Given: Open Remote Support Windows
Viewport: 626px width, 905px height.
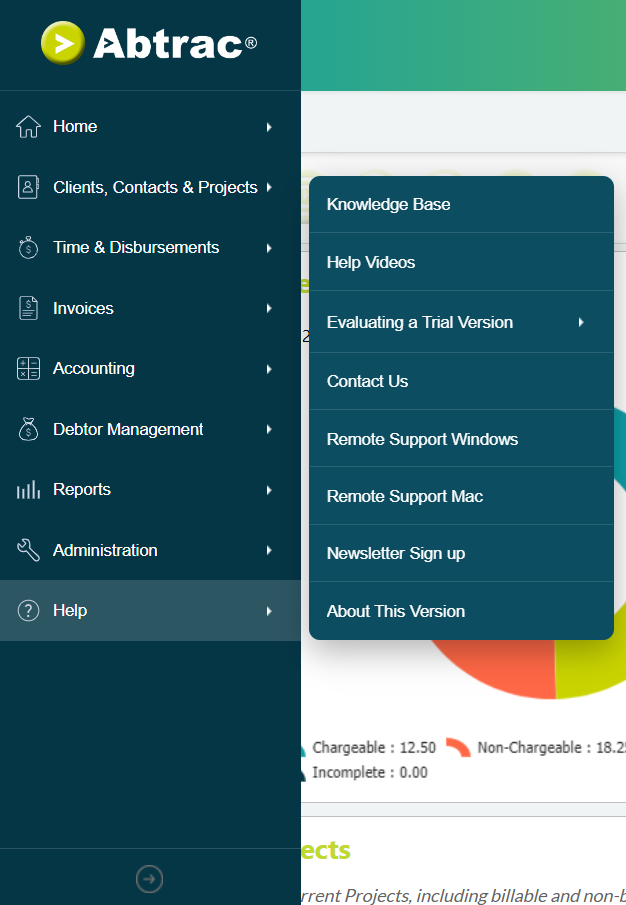Looking at the screenshot, I should (461, 439).
